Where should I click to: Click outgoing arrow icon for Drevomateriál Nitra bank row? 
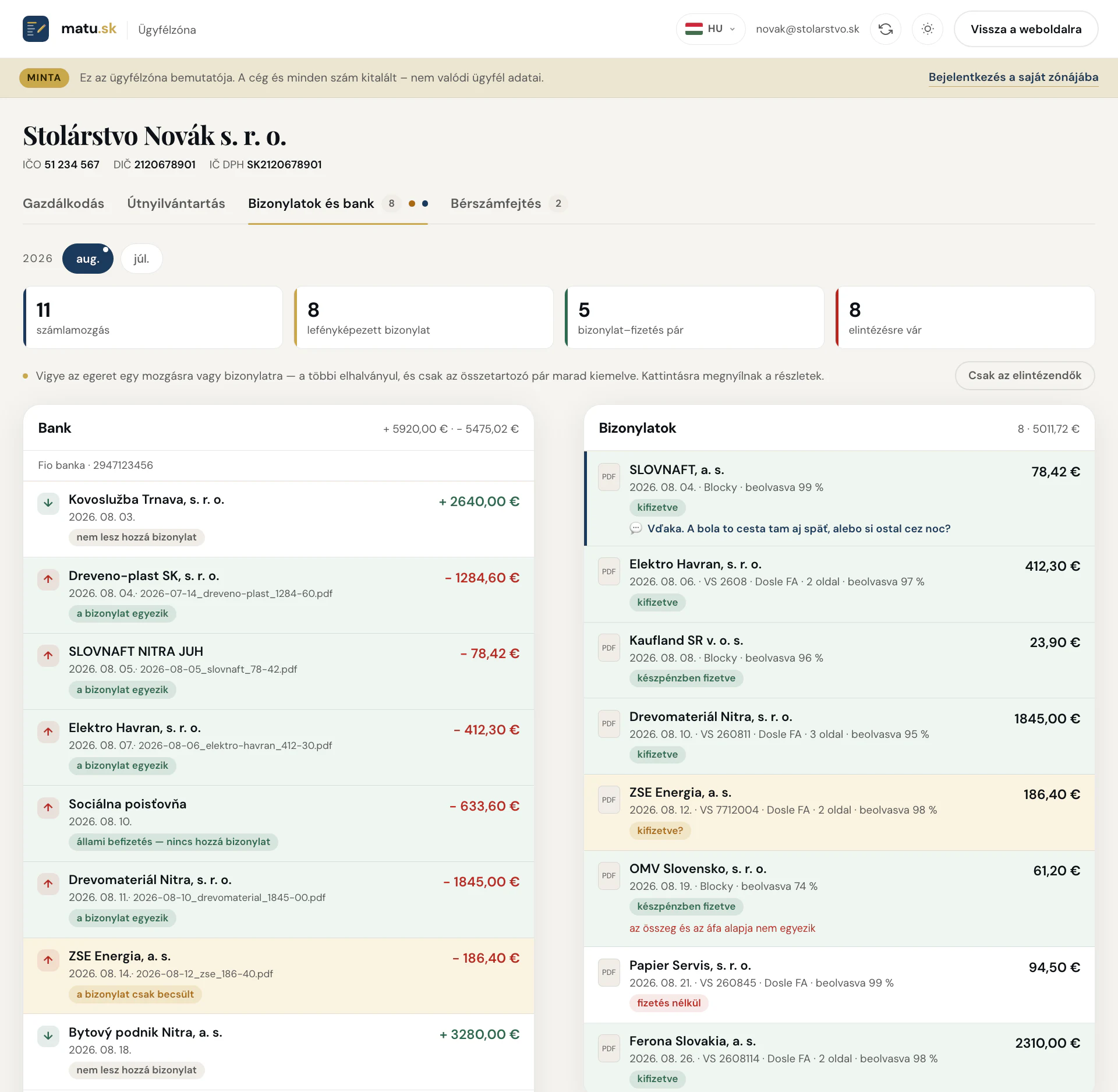tap(48, 884)
